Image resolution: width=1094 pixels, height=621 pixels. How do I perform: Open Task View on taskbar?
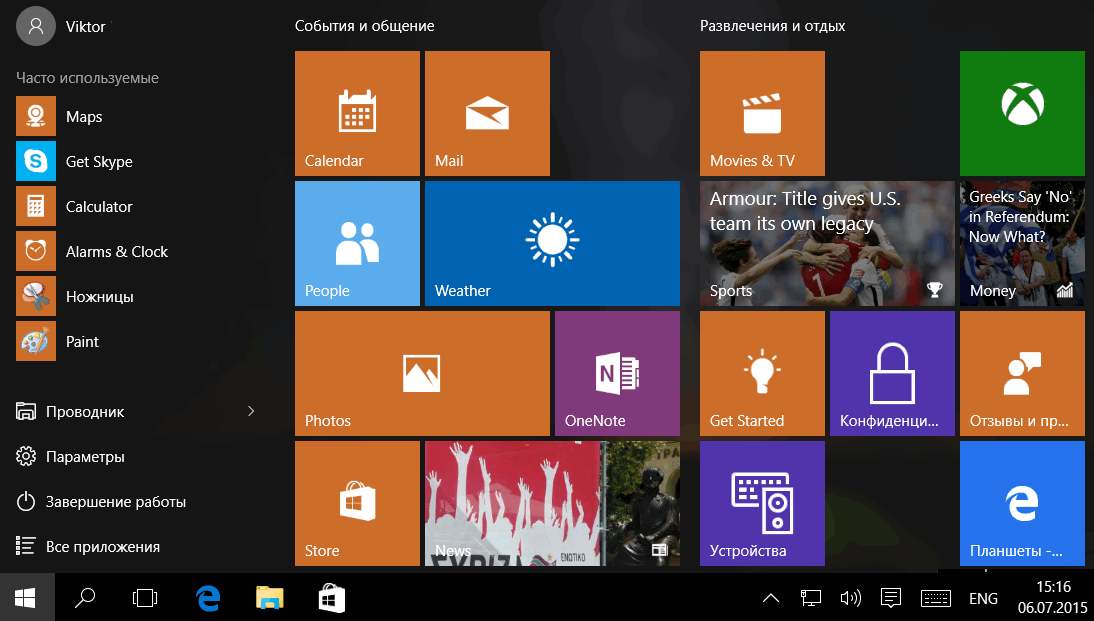point(145,597)
